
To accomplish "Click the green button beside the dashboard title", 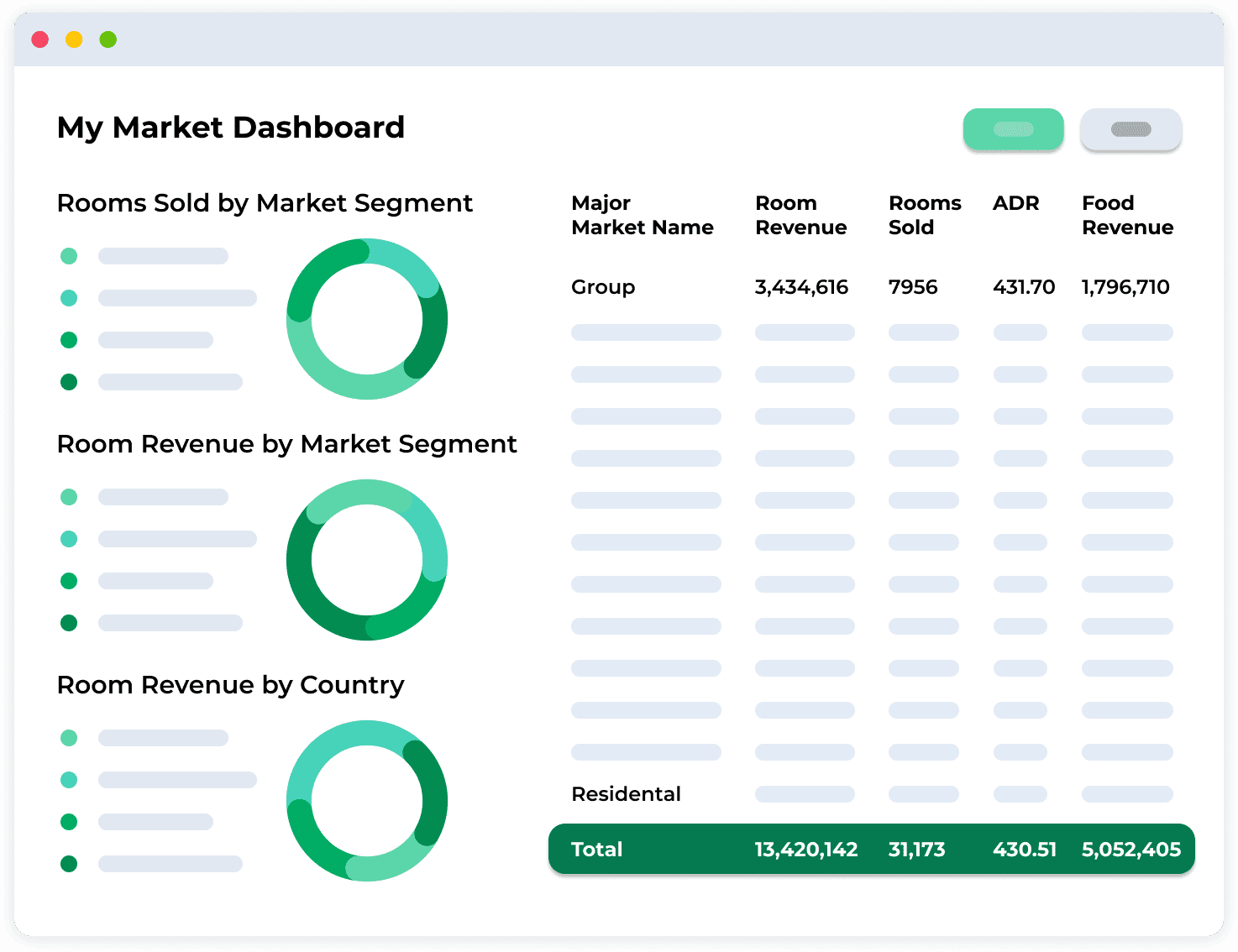I will (1013, 129).
